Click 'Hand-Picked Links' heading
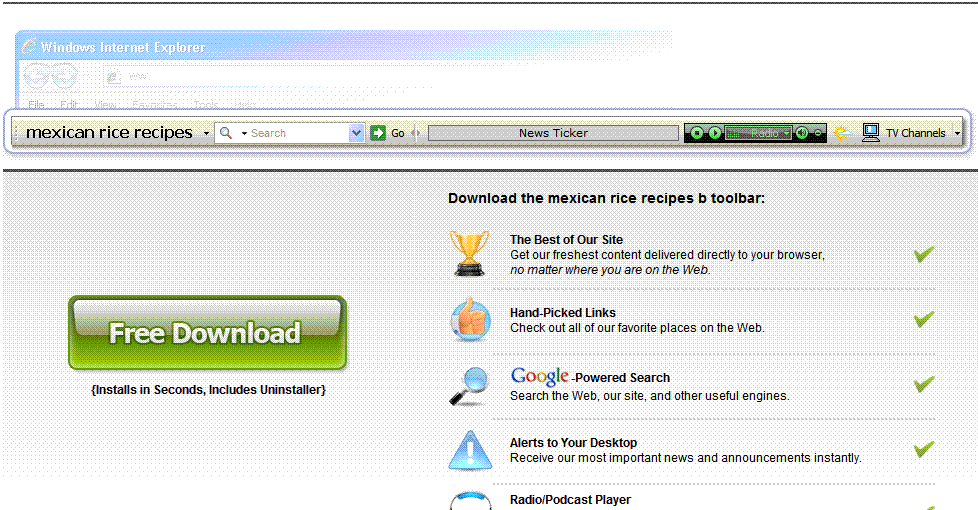978x510 pixels. (x=563, y=312)
